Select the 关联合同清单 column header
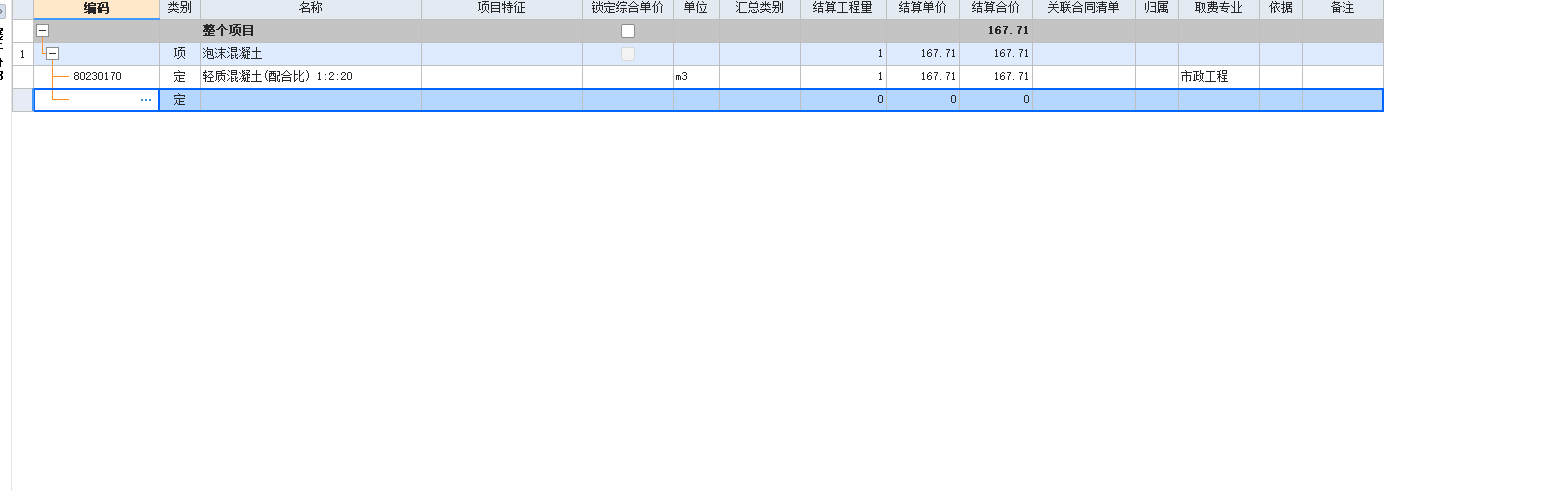Viewport: 1567px width, 491px height. (x=1084, y=8)
